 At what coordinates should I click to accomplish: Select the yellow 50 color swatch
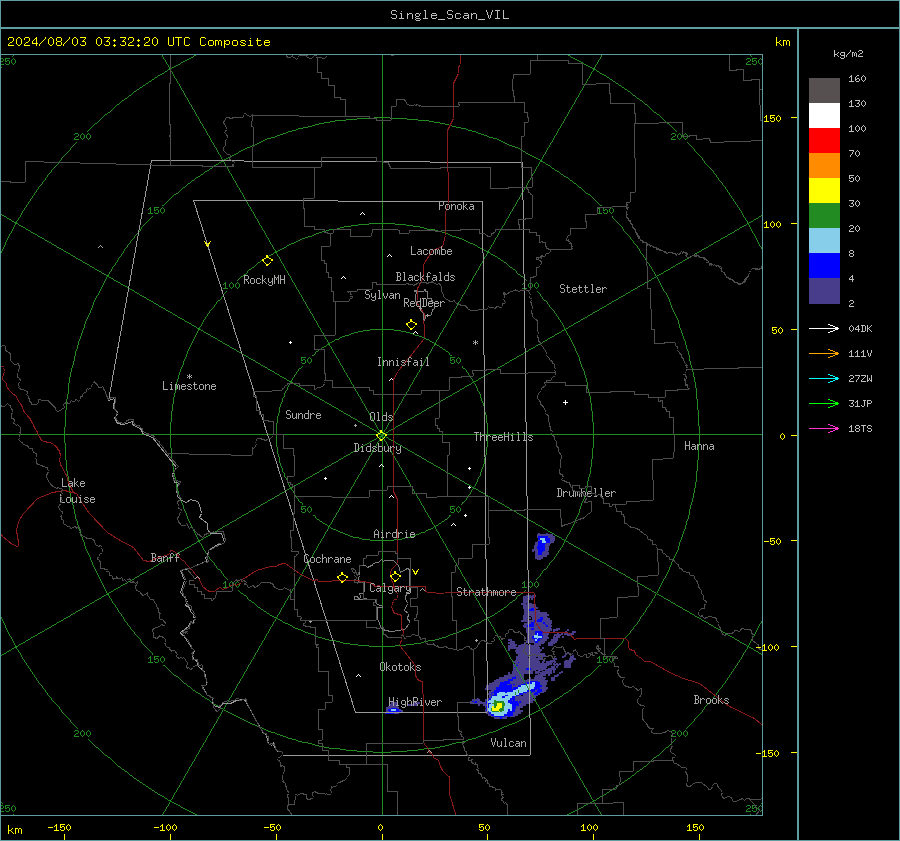tap(824, 191)
